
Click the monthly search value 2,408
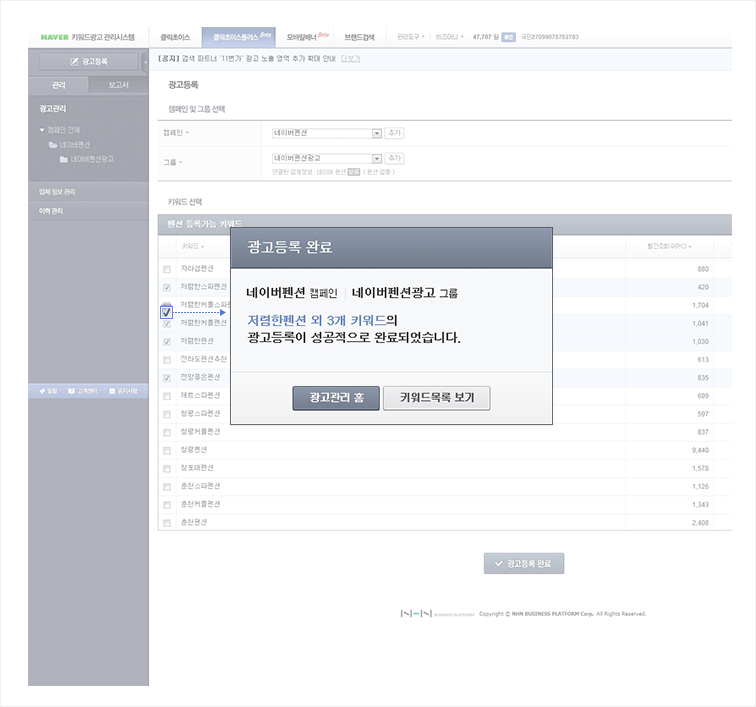pyautogui.click(x=700, y=523)
